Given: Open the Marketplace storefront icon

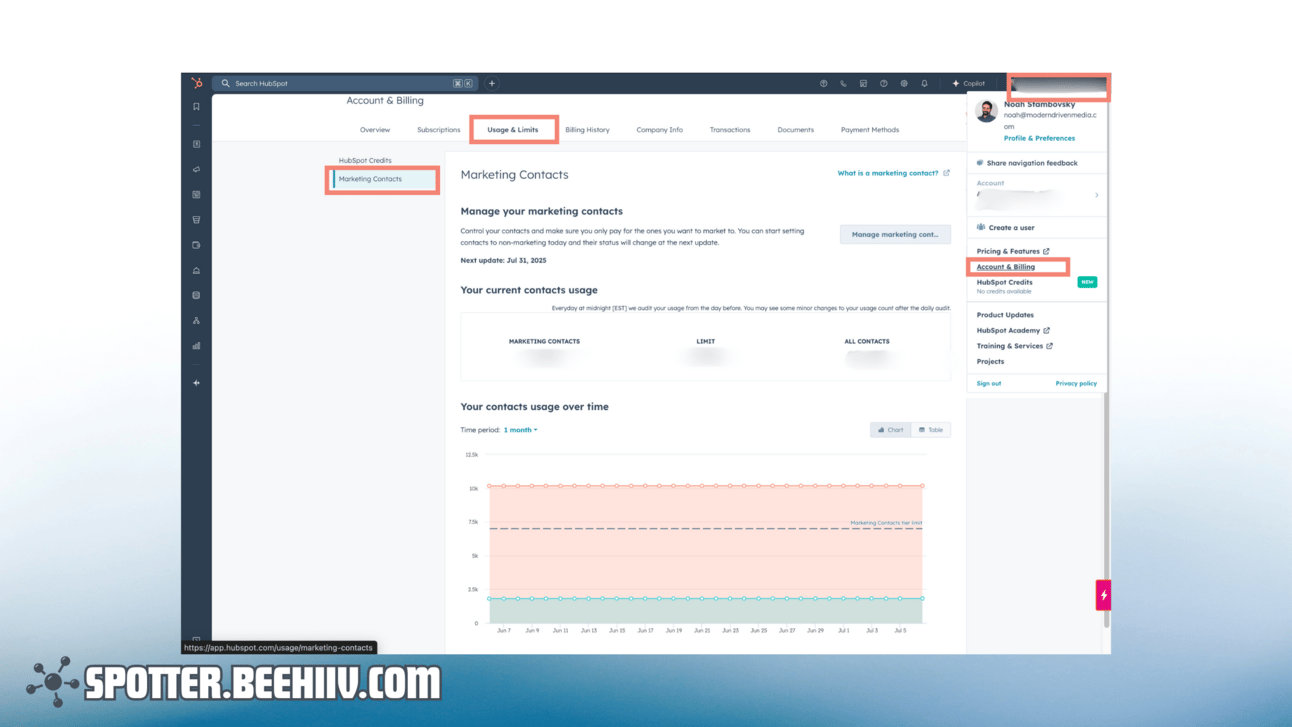Looking at the screenshot, I should click(x=864, y=83).
